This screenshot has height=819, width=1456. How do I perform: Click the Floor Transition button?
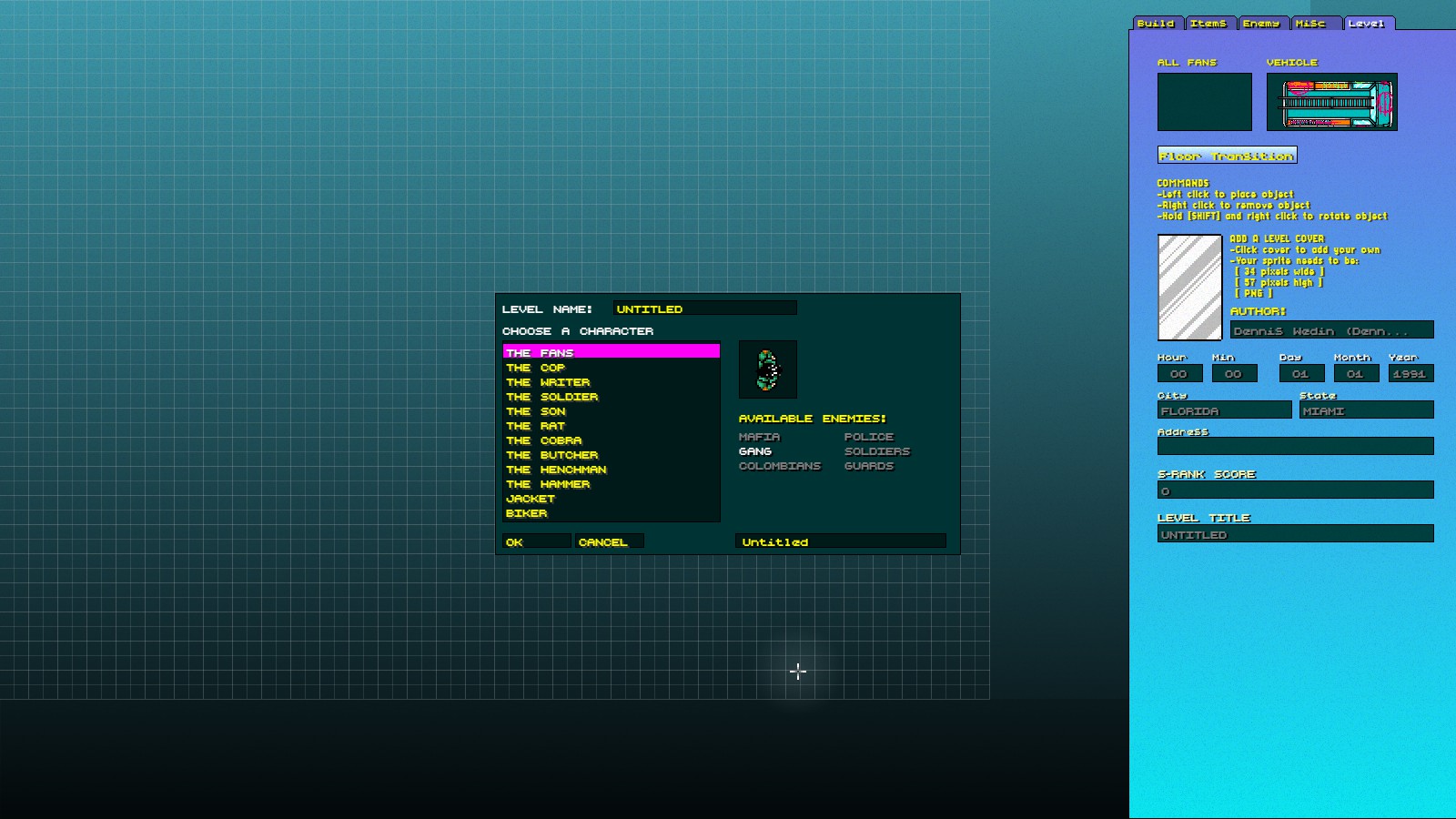coord(1227,156)
